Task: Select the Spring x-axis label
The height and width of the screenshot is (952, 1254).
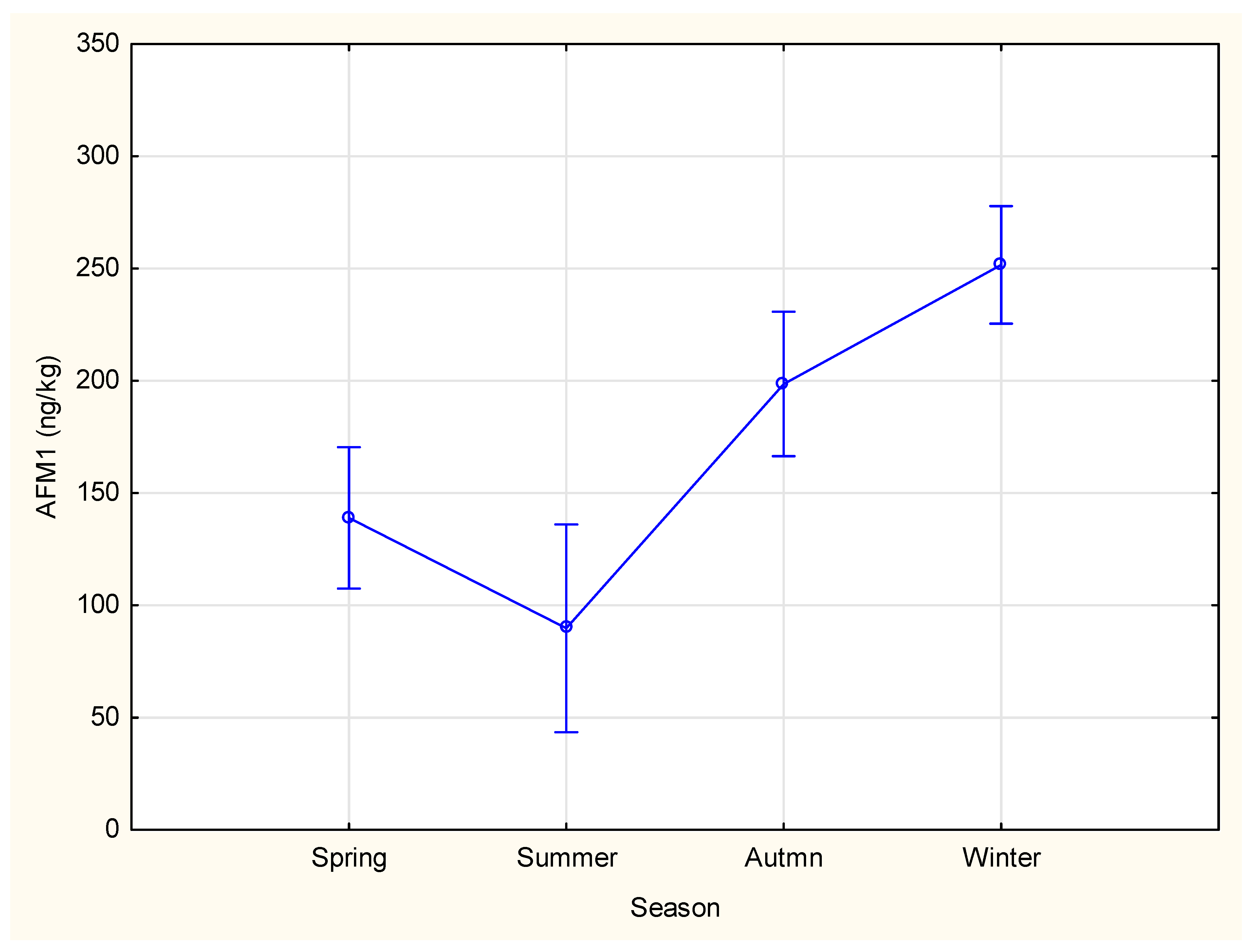Action: point(349,858)
